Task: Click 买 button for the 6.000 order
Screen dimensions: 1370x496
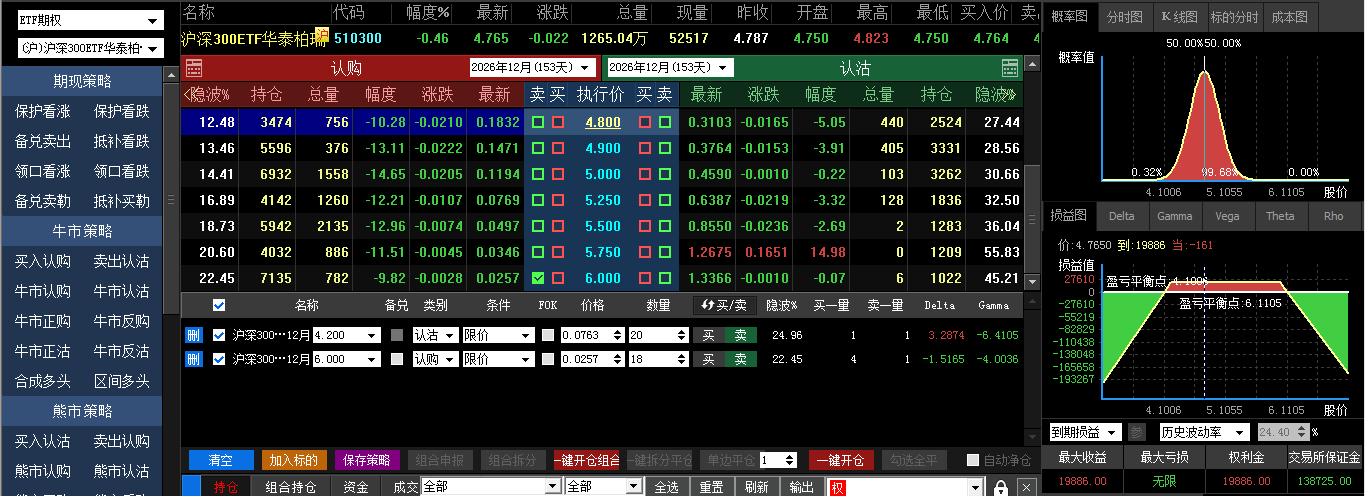Action: click(x=709, y=358)
